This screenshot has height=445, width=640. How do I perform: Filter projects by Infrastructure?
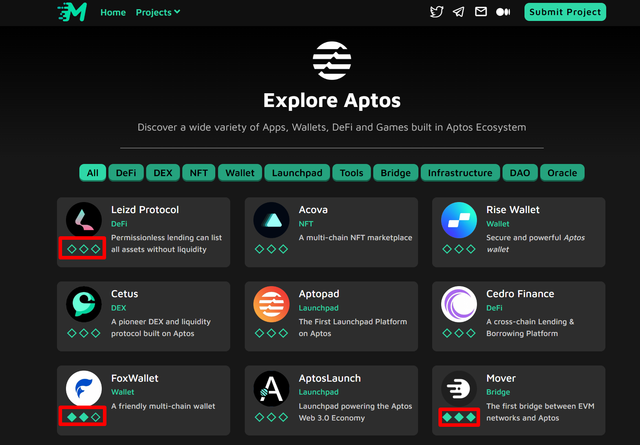click(460, 173)
